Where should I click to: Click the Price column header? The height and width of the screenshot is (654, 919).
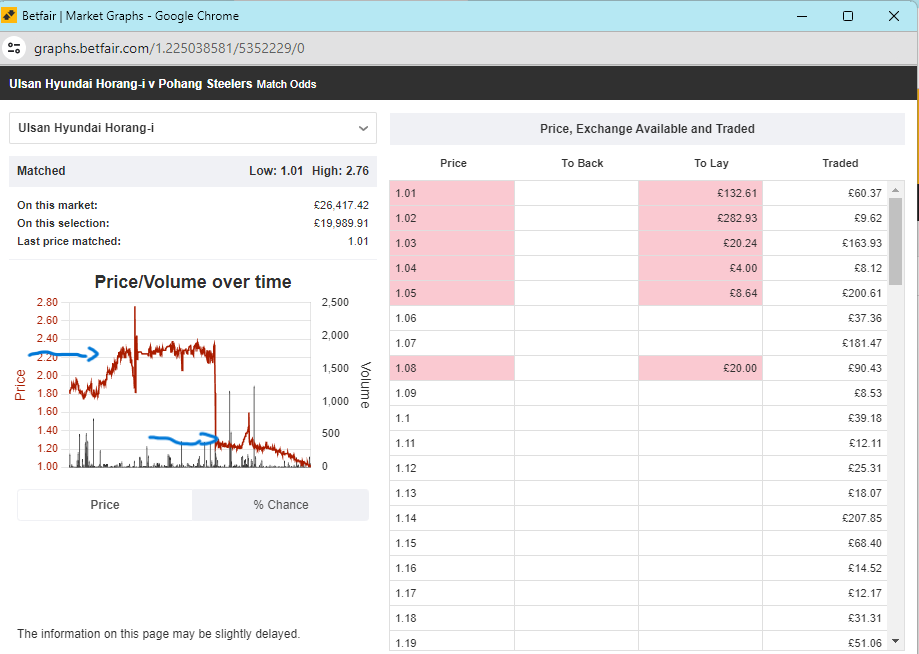coord(453,163)
